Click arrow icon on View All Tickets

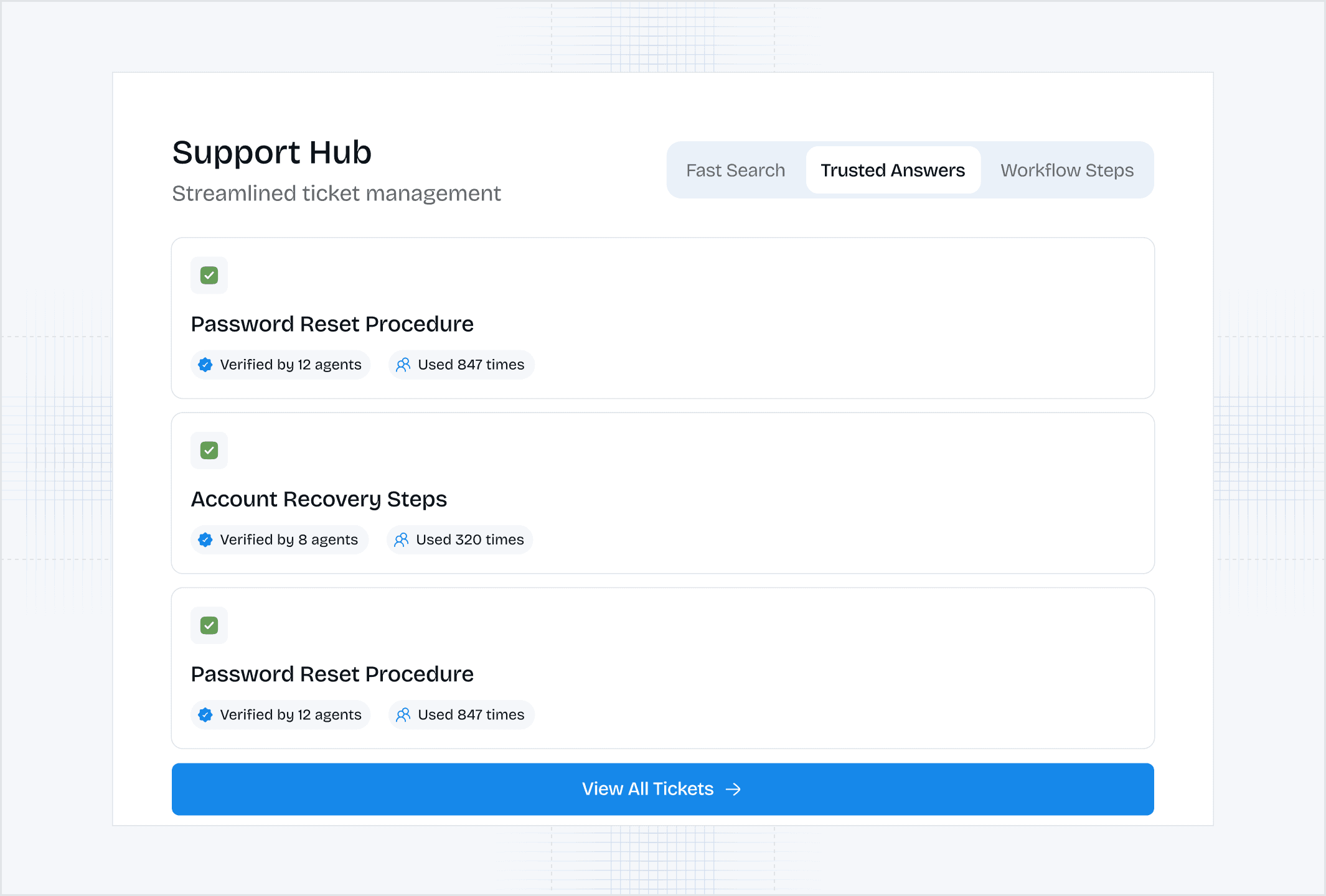[734, 789]
